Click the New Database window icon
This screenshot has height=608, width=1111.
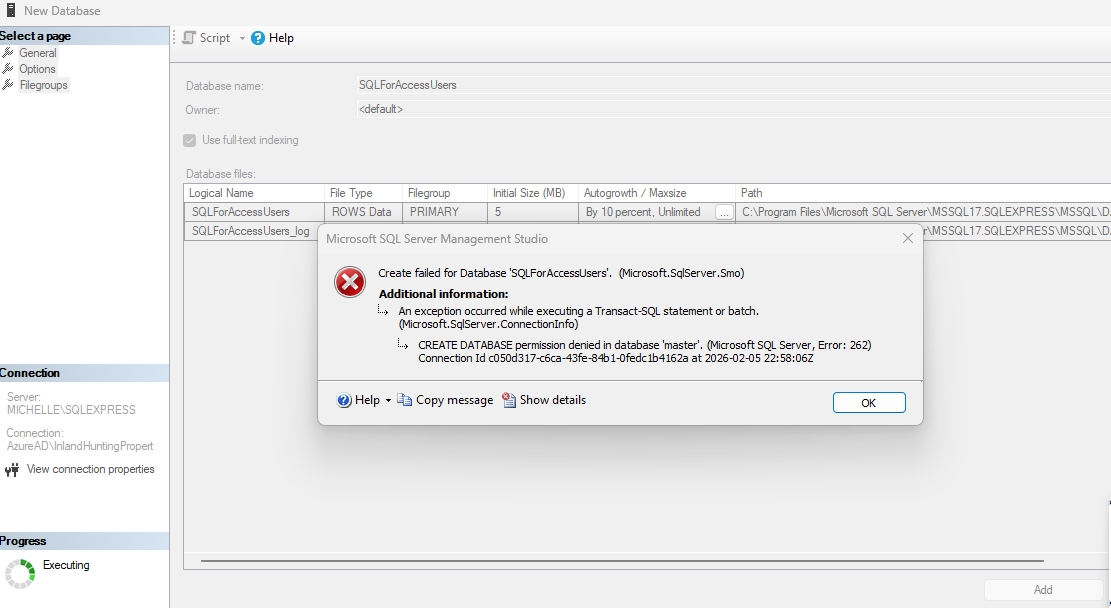pos(11,10)
